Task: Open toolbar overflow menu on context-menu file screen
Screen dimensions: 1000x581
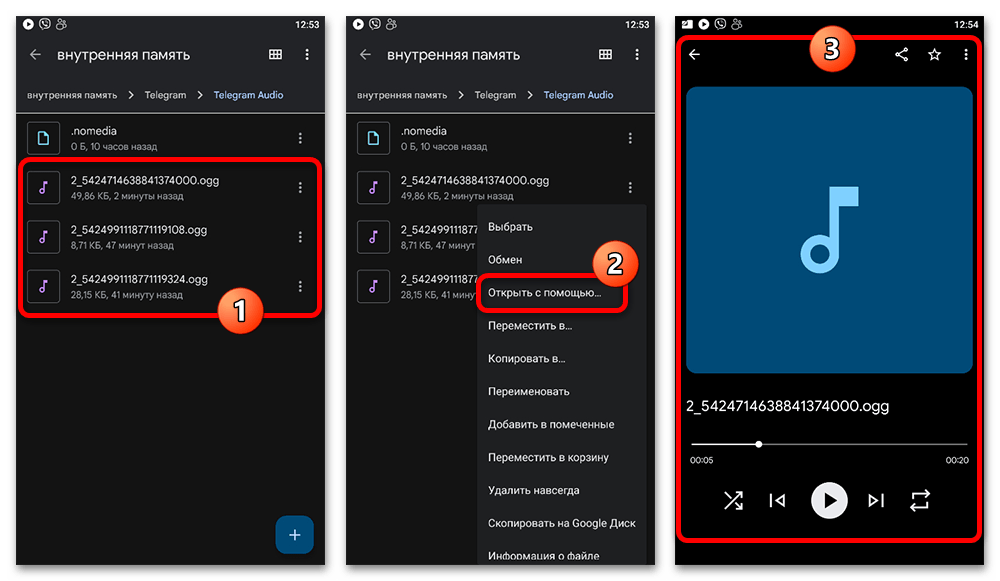Action: (636, 55)
